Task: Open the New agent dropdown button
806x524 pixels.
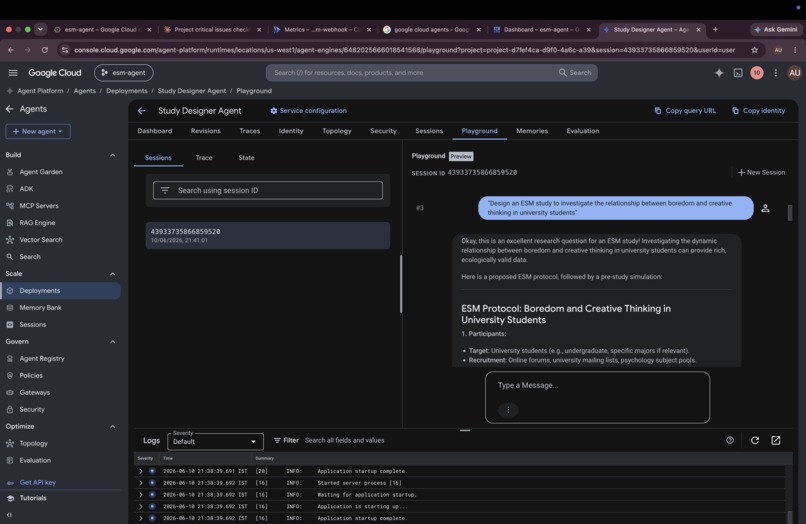Action: pyautogui.click(x=38, y=132)
